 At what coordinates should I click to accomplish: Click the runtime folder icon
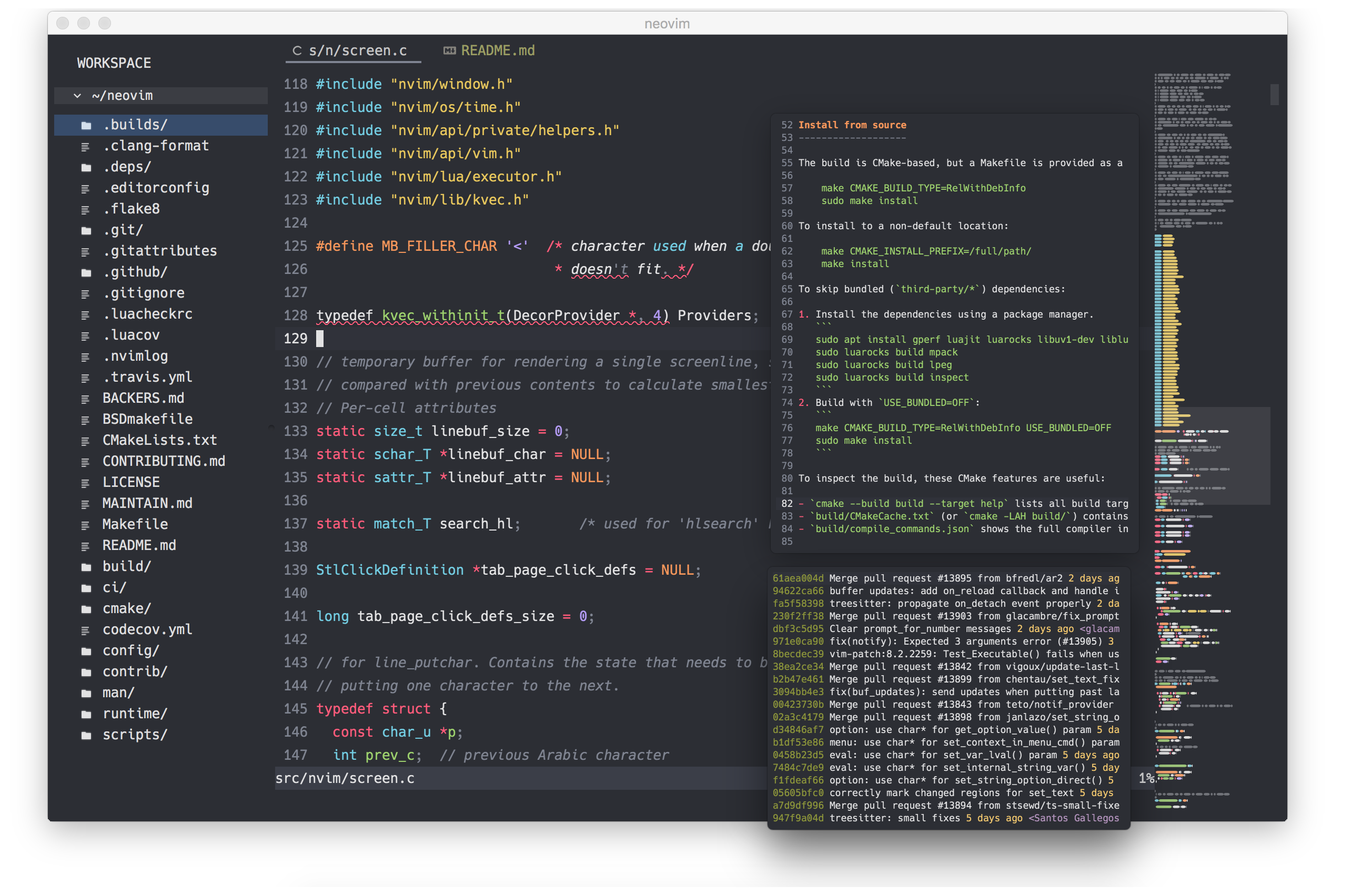(x=86, y=714)
